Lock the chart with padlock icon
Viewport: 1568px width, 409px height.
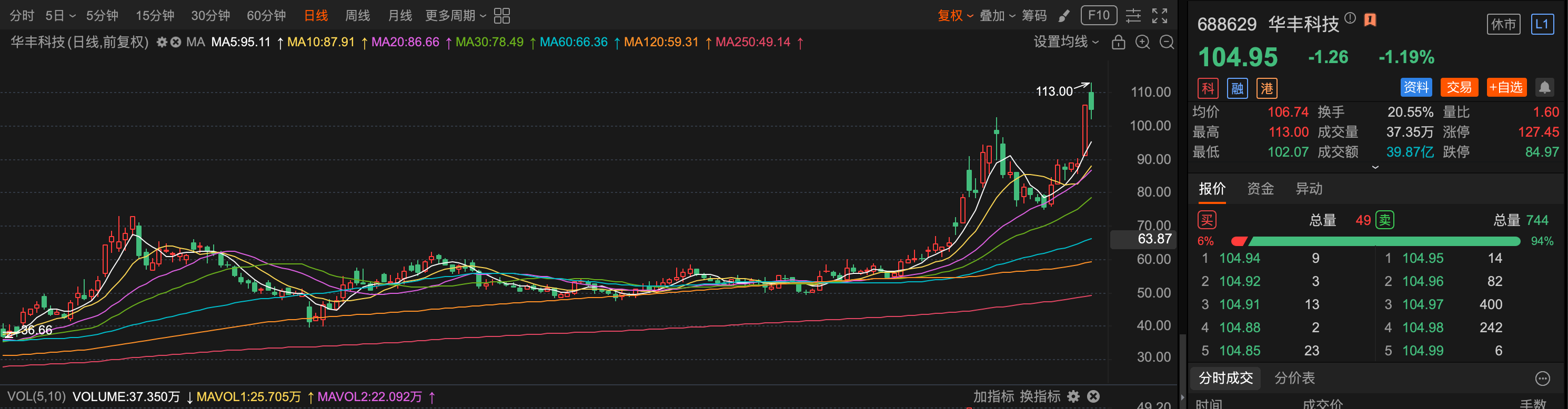[x=1118, y=42]
